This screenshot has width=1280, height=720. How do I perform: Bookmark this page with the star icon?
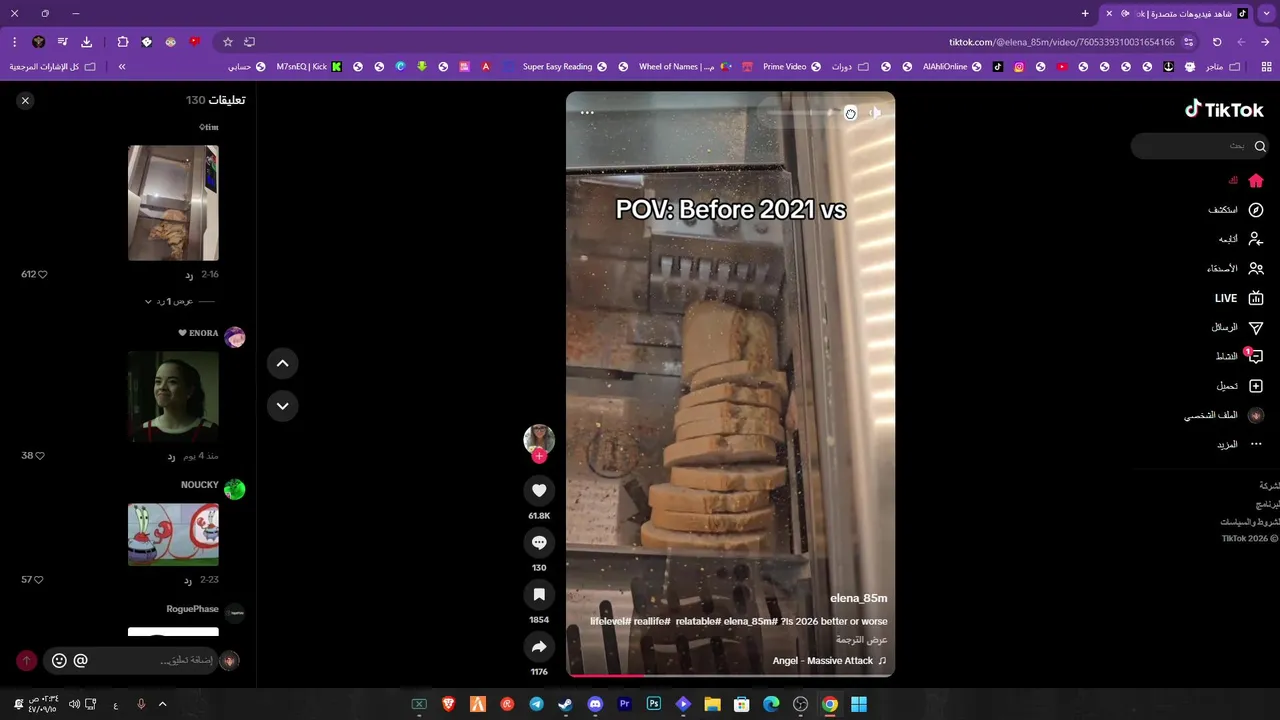[228, 42]
